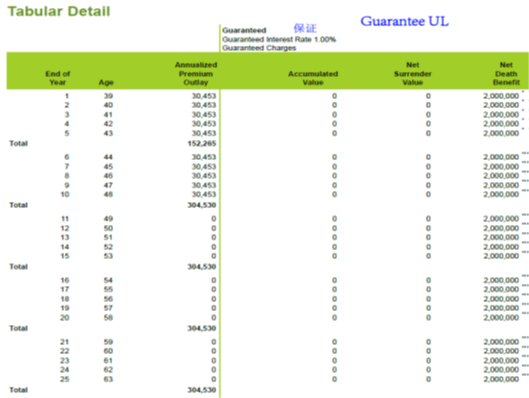Image resolution: width=529 pixels, height=398 pixels.
Task: Click the first 304,530 total after year 10
Action: [202, 205]
